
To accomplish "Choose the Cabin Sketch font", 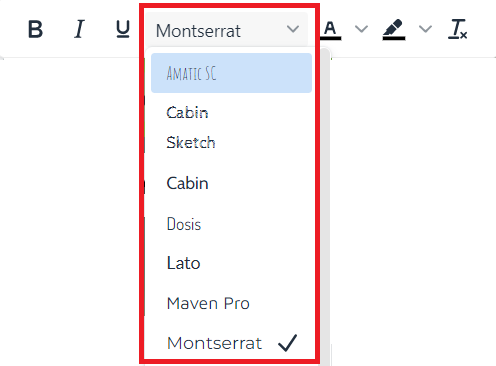I will click(x=231, y=128).
